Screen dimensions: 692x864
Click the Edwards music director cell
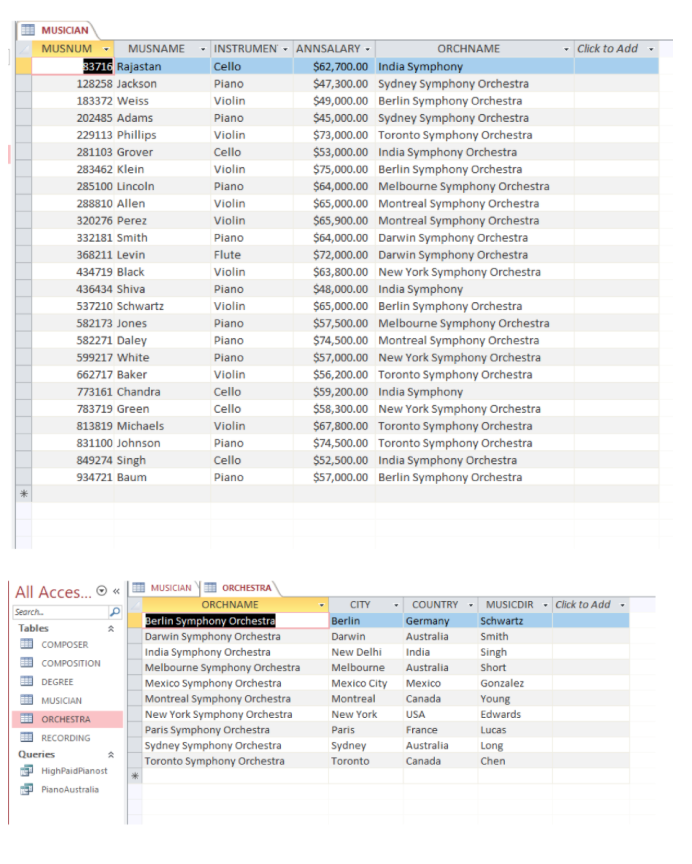515,714
